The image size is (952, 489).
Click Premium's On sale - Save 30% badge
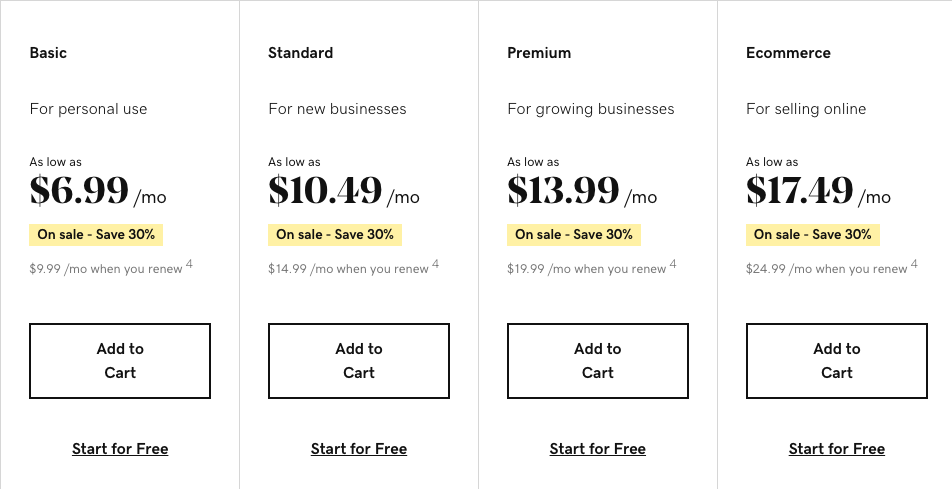click(x=574, y=234)
